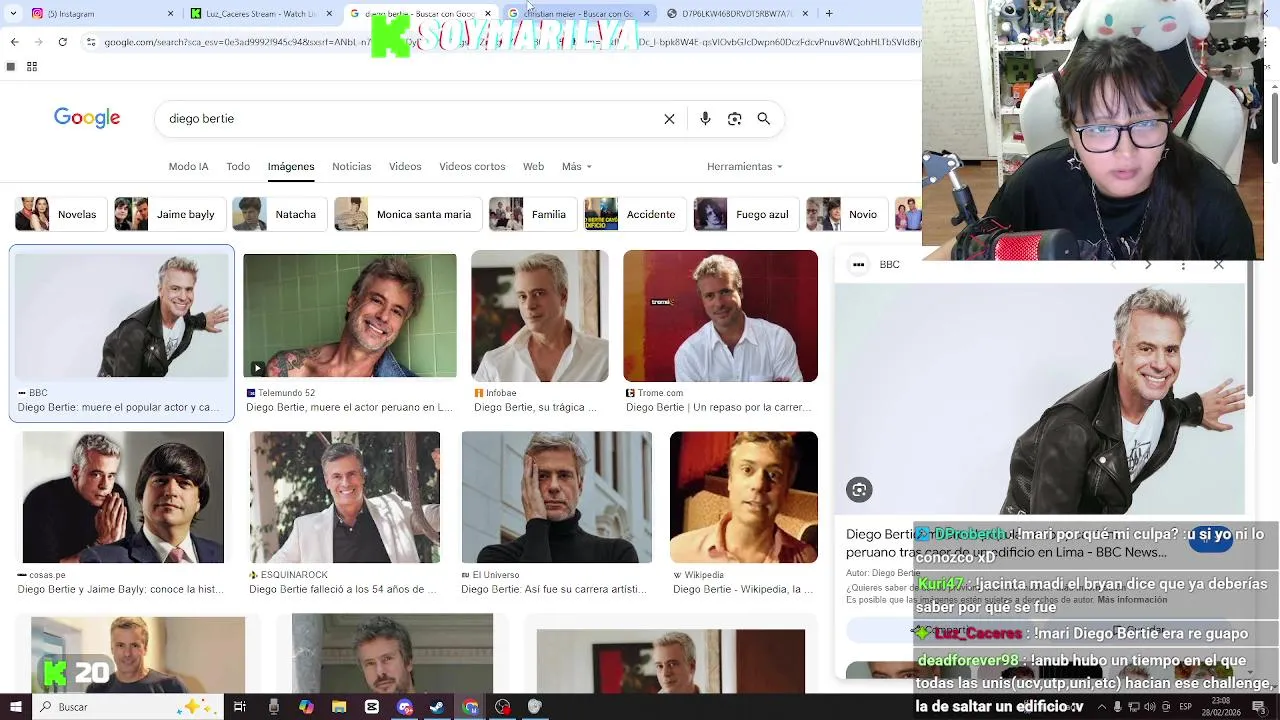
Task: Close the image preview panel
Action: tap(1218, 265)
